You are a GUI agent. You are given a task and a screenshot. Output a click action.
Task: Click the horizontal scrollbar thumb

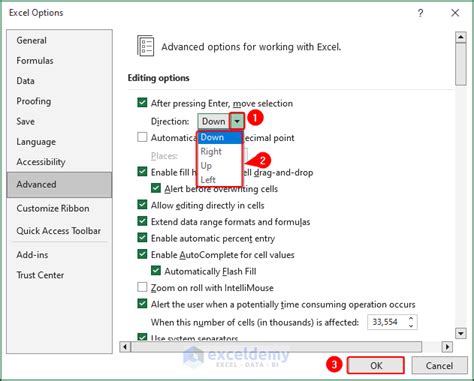coord(276,347)
